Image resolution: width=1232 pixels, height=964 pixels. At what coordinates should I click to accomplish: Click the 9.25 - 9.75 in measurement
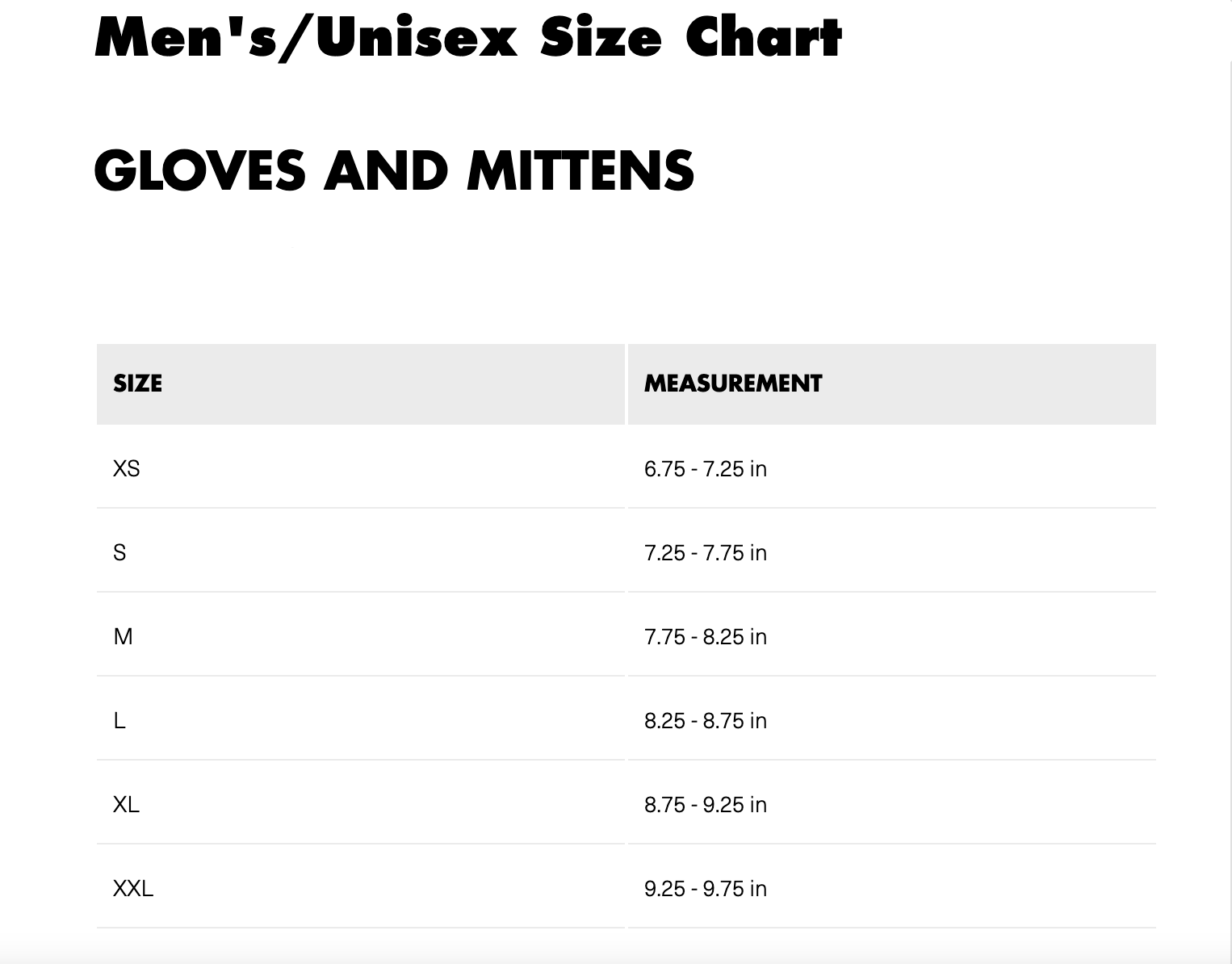706,889
